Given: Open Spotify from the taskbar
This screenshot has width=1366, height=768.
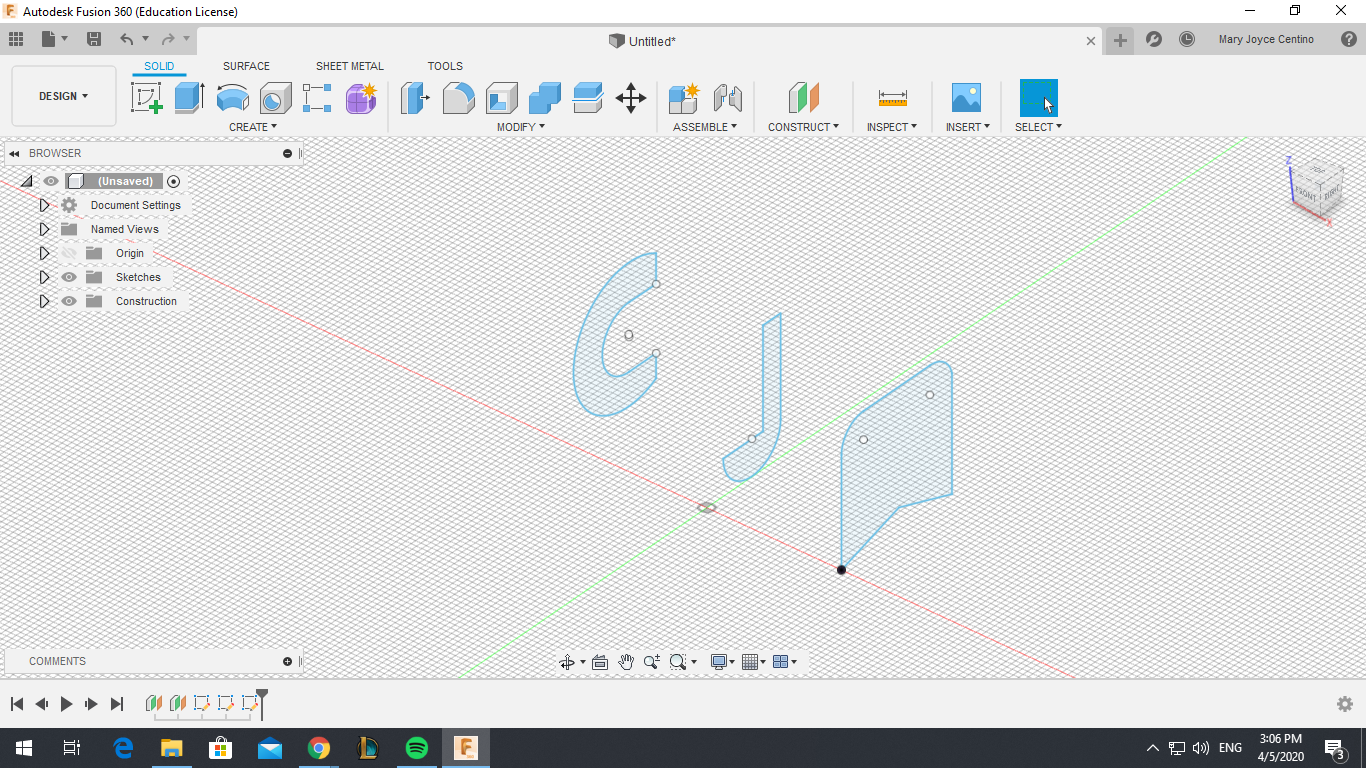Looking at the screenshot, I should 417,747.
